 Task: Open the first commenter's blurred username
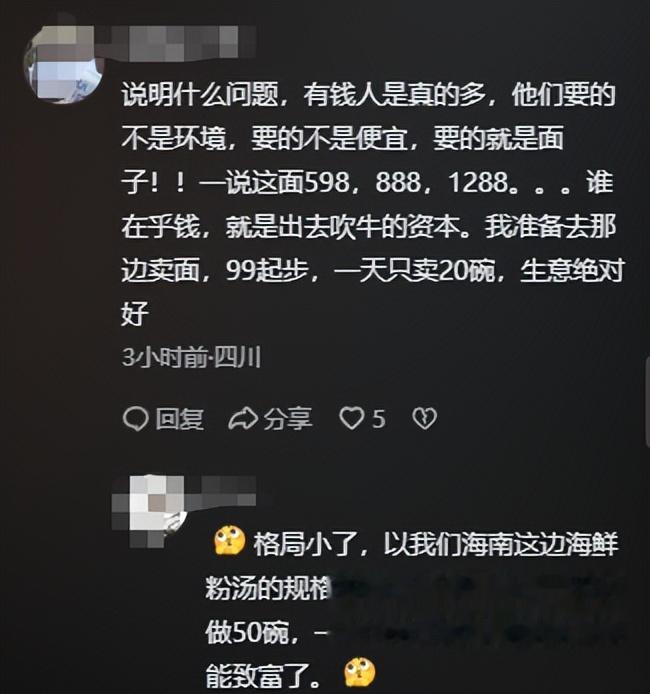pos(179,43)
